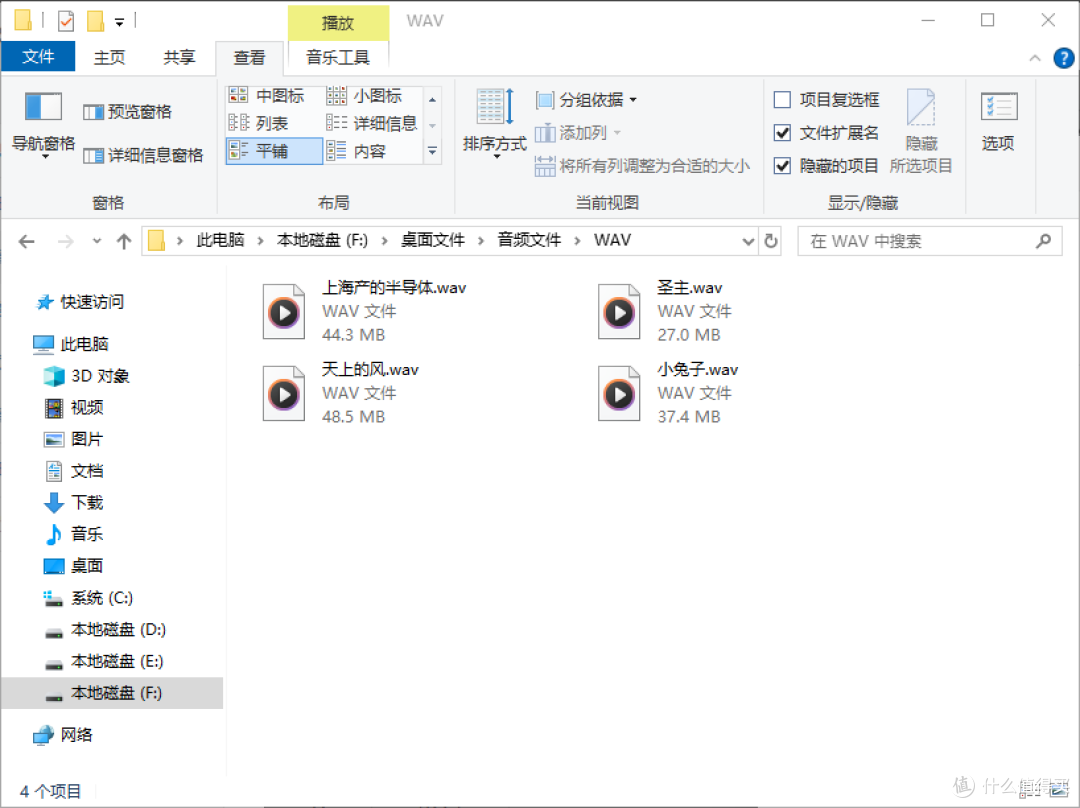The width and height of the screenshot is (1080, 808).
Task: Toggle the Details pane (详细信息窗格)
Action: 143,156
